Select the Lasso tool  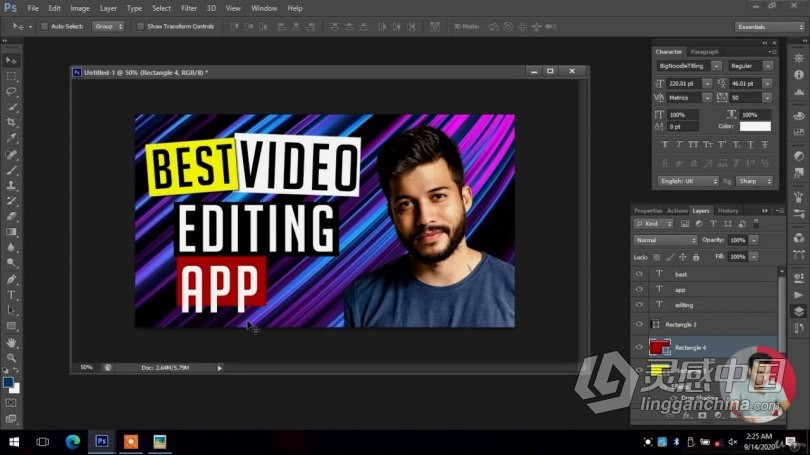pyautogui.click(x=11, y=91)
